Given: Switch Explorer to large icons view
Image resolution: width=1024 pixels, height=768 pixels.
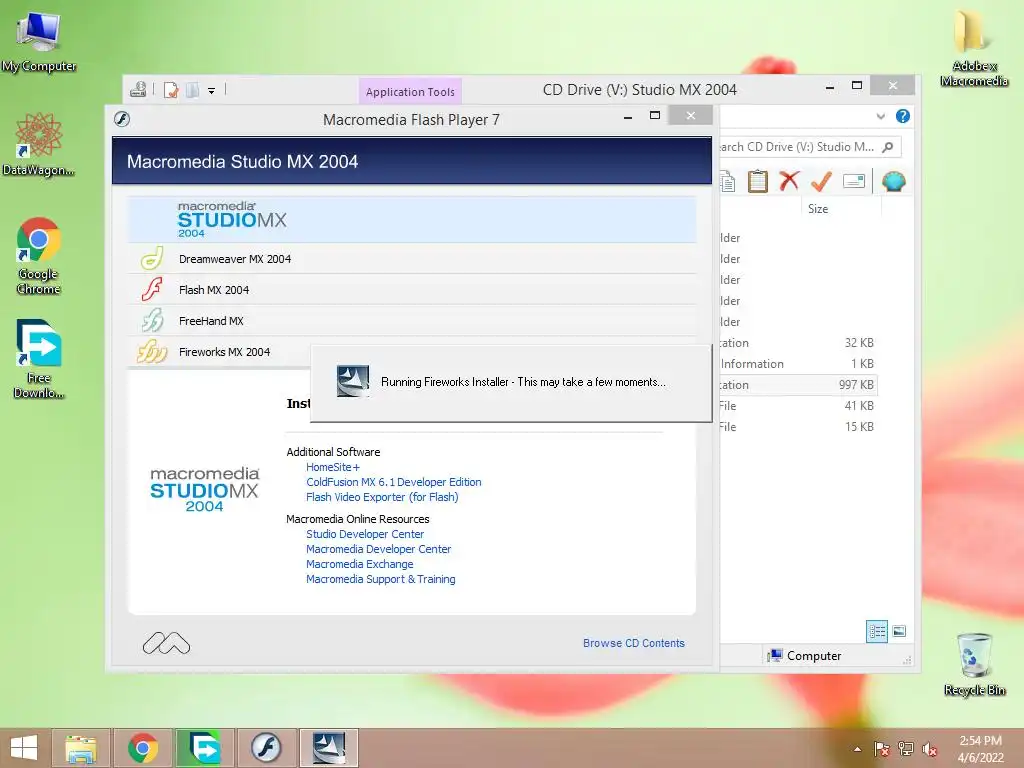Looking at the screenshot, I should 899,631.
